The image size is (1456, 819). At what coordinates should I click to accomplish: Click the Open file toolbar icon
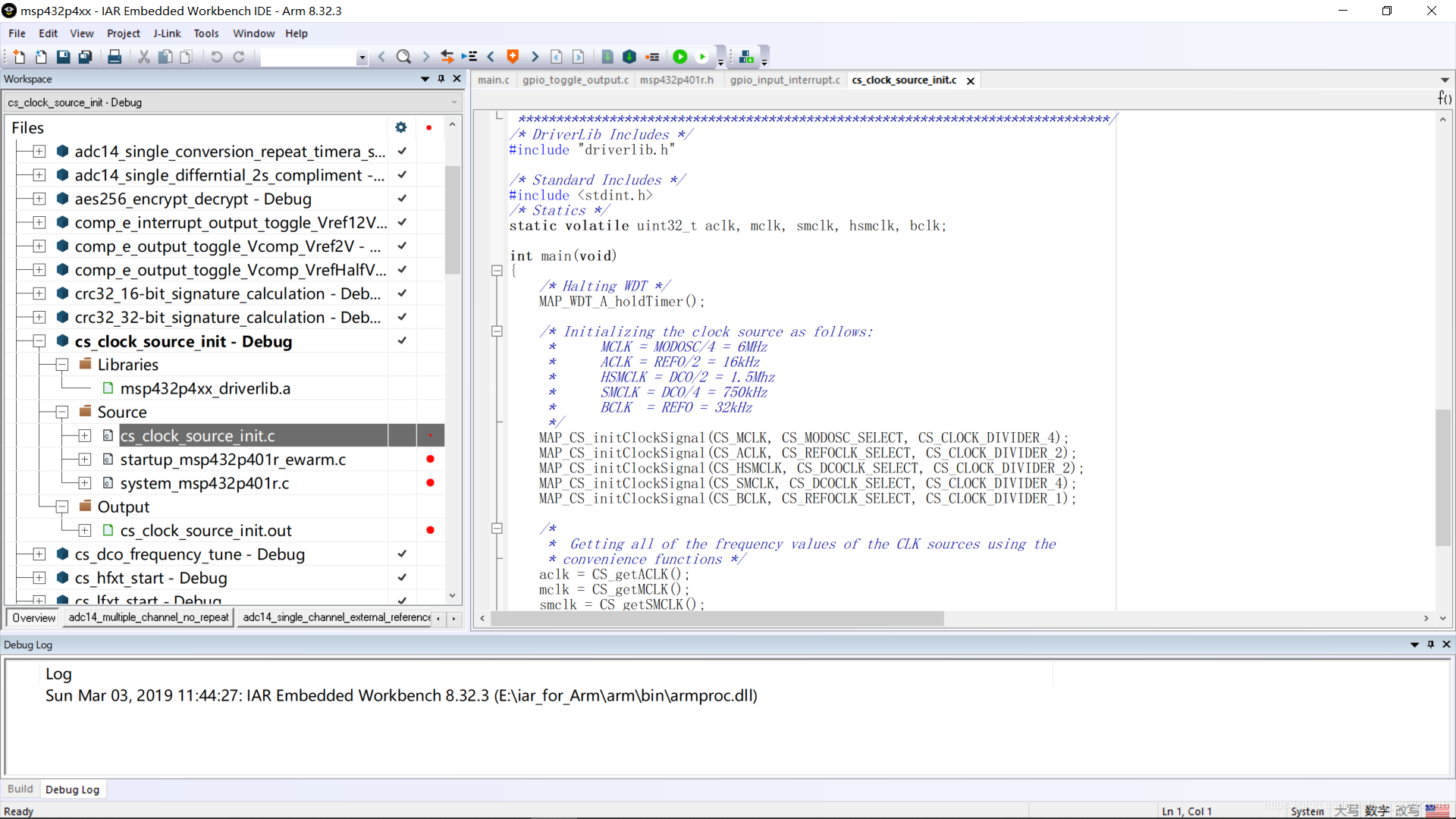click(41, 57)
